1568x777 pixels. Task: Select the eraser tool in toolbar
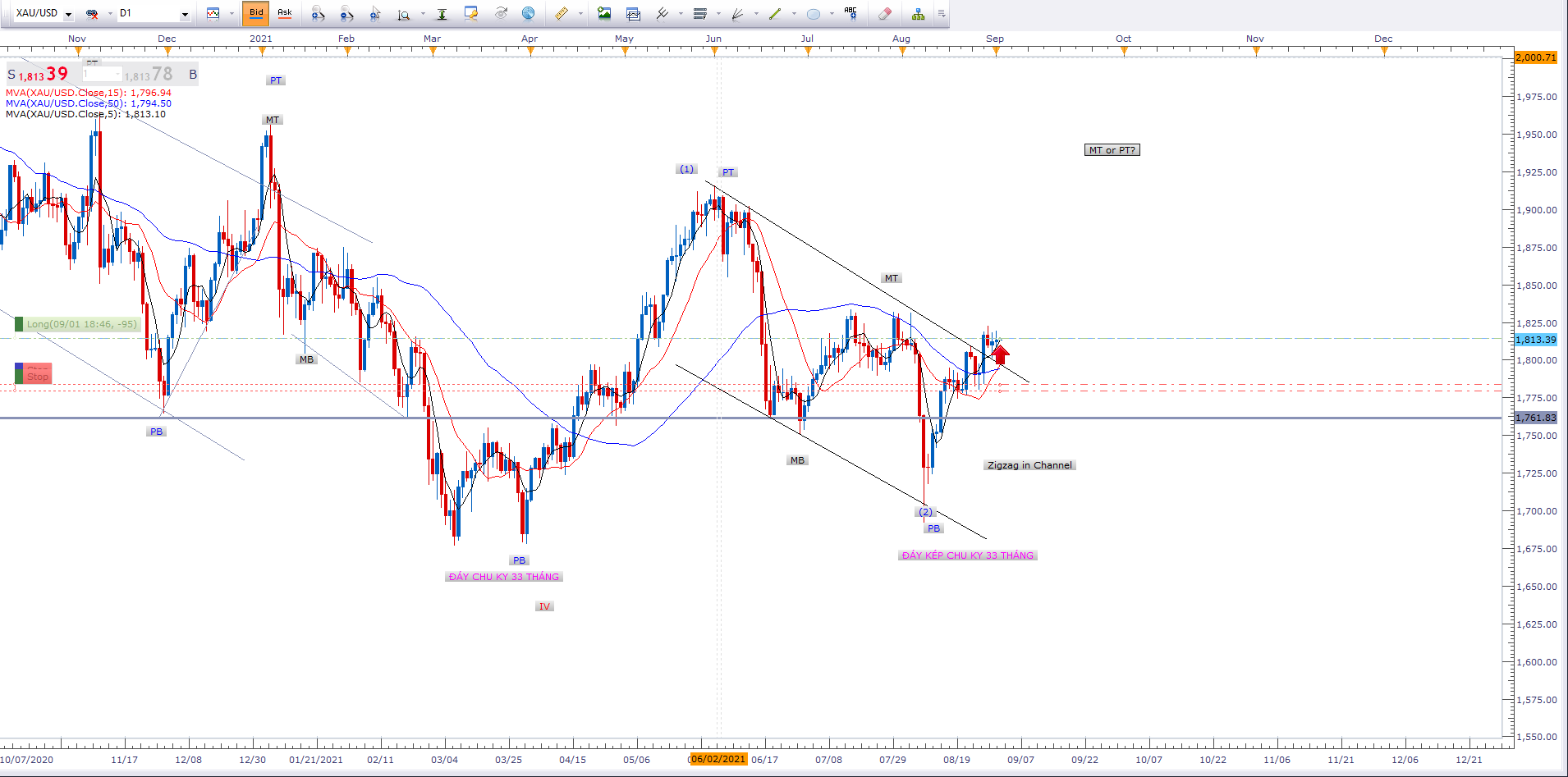[884, 13]
